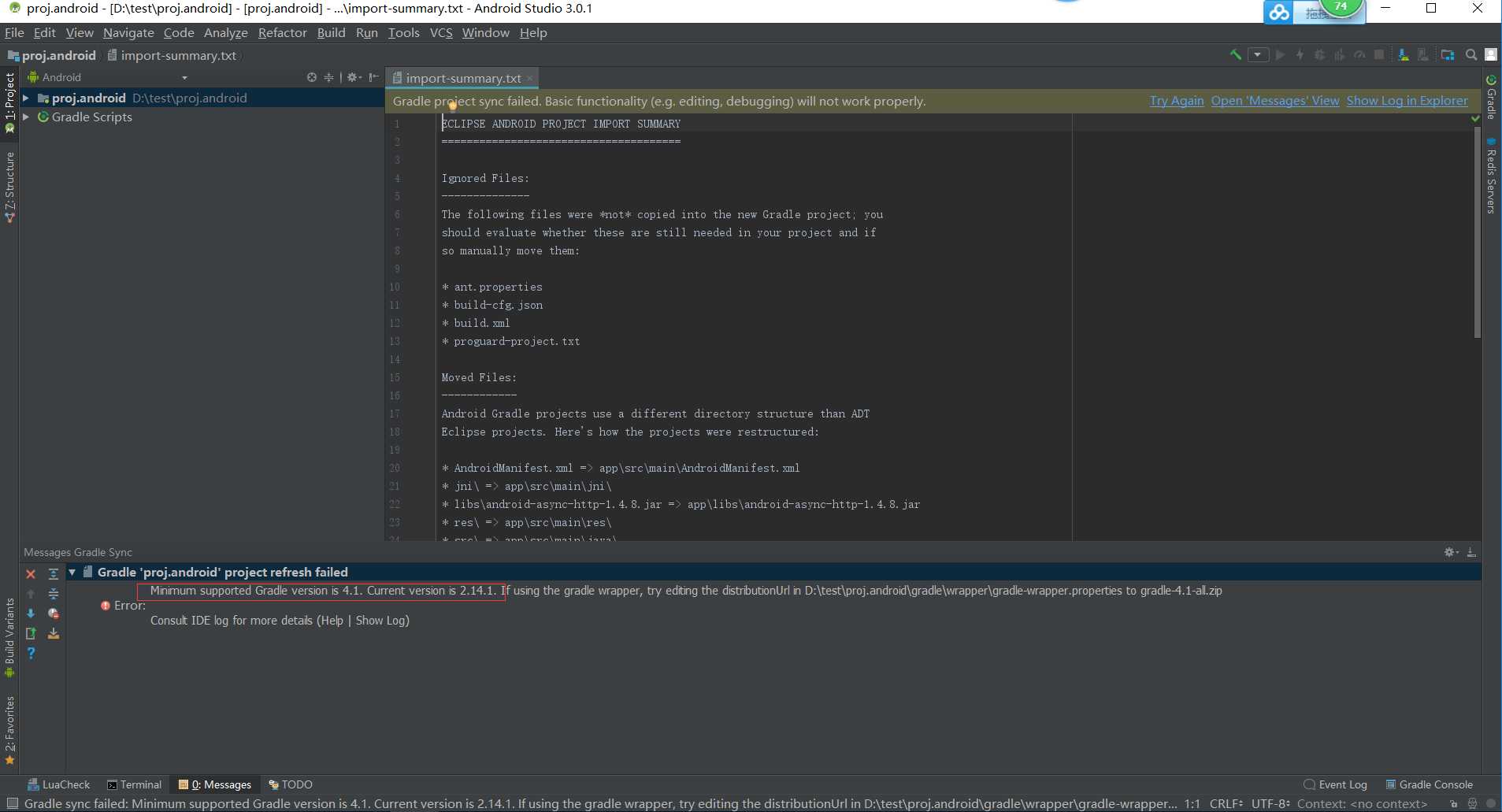Click Collapse All icon in Messages panel
This screenshot has height=812, width=1502.
(54, 594)
